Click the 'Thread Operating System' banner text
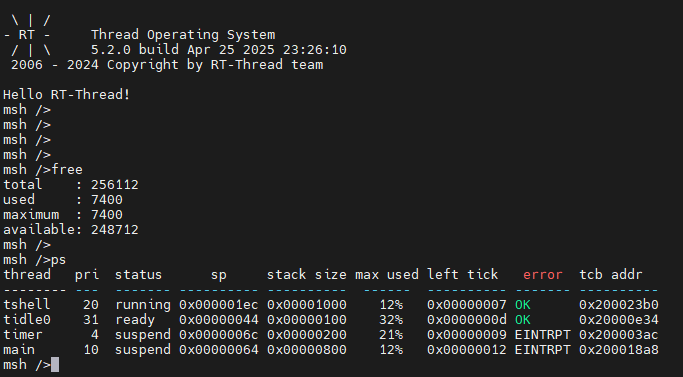Viewport: 683px width, 377px height. (183, 35)
